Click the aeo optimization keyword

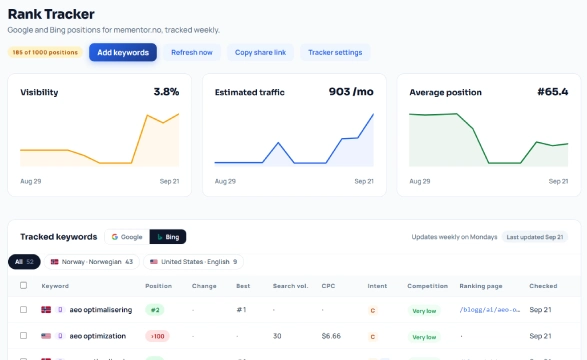click(x=97, y=336)
